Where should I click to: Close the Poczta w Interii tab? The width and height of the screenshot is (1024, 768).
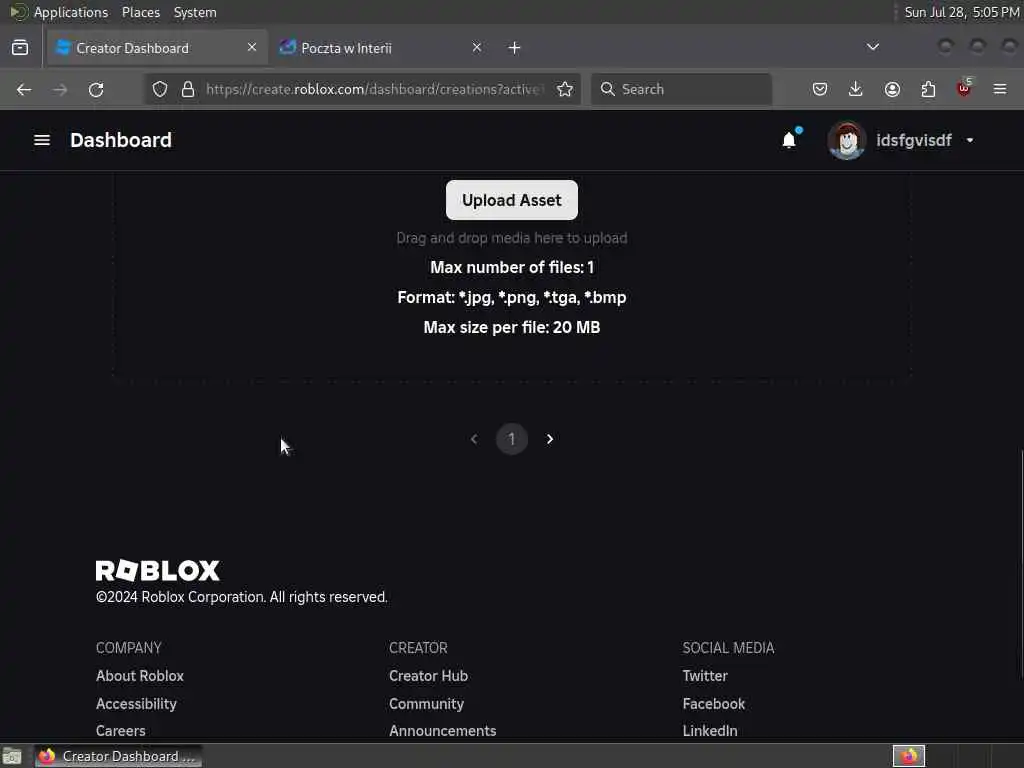(477, 47)
